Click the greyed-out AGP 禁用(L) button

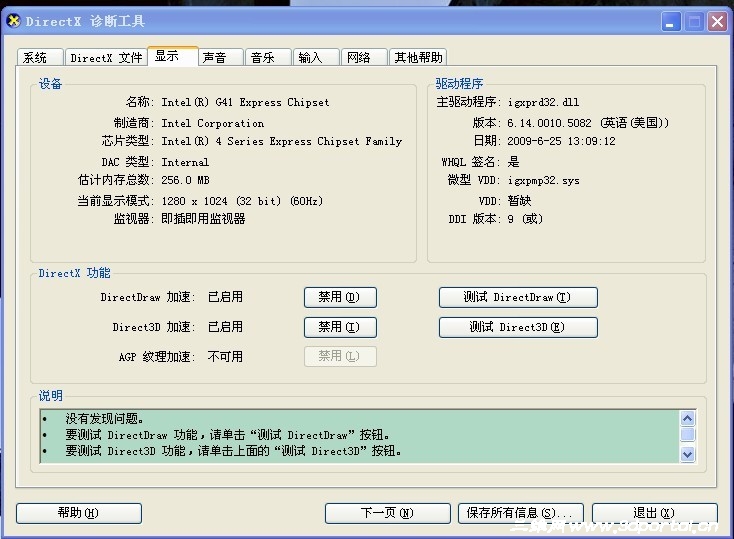(x=340, y=356)
